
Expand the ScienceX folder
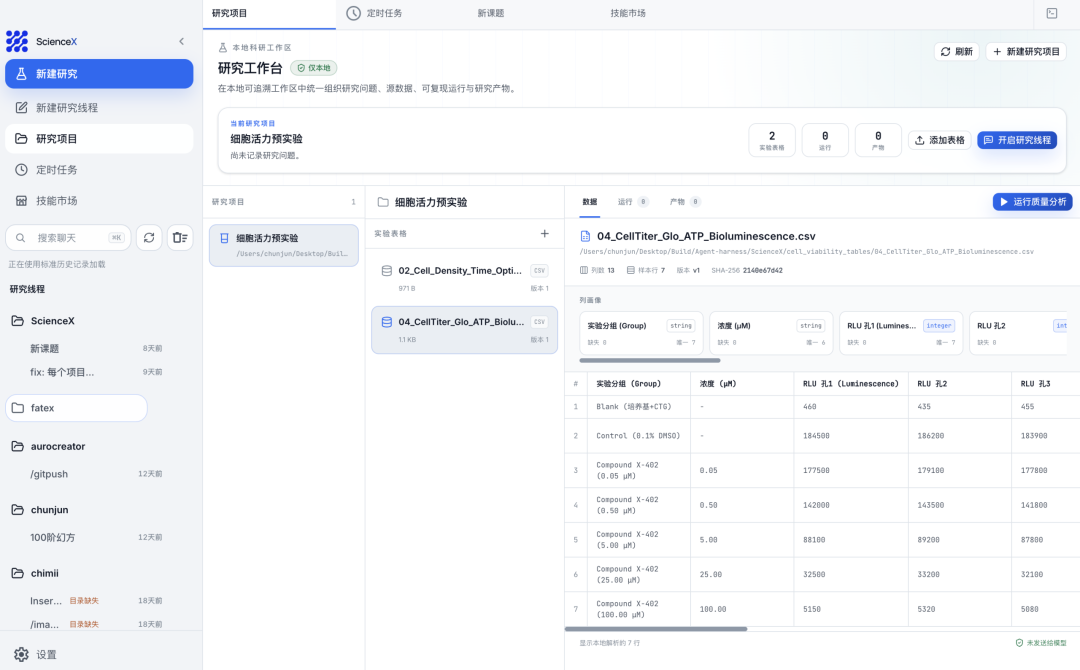coord(52,321)
